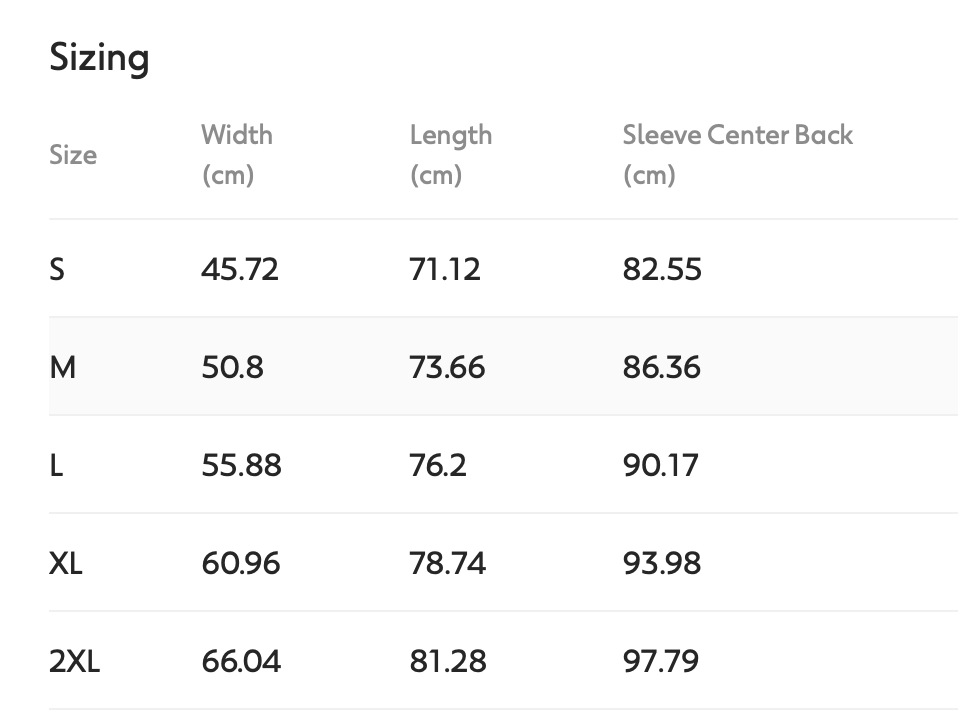
Task: Click the 81.28 length cell
Action: click(x=447, y=661)
